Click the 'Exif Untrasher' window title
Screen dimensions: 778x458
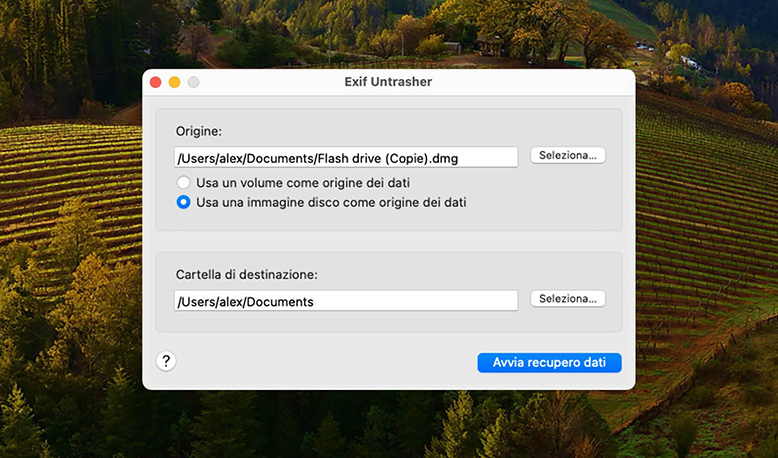pyautogui.click(x=388, y=82)
